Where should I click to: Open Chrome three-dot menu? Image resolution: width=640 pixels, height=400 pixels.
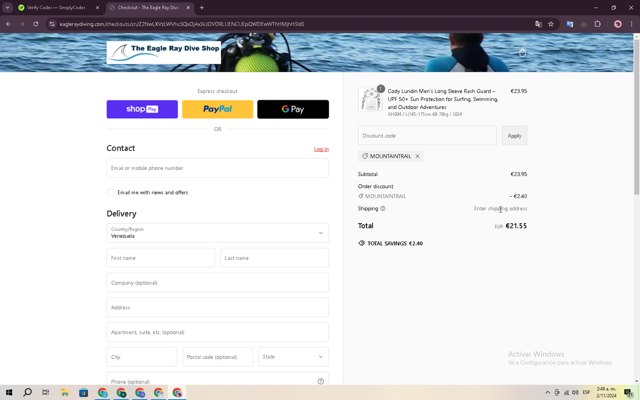[631, 24]
